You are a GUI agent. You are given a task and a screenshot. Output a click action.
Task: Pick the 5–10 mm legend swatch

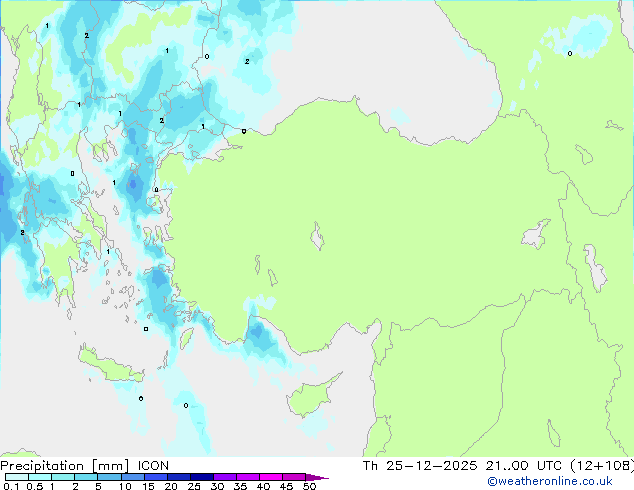pyautogui.click(x=109, y=477)
